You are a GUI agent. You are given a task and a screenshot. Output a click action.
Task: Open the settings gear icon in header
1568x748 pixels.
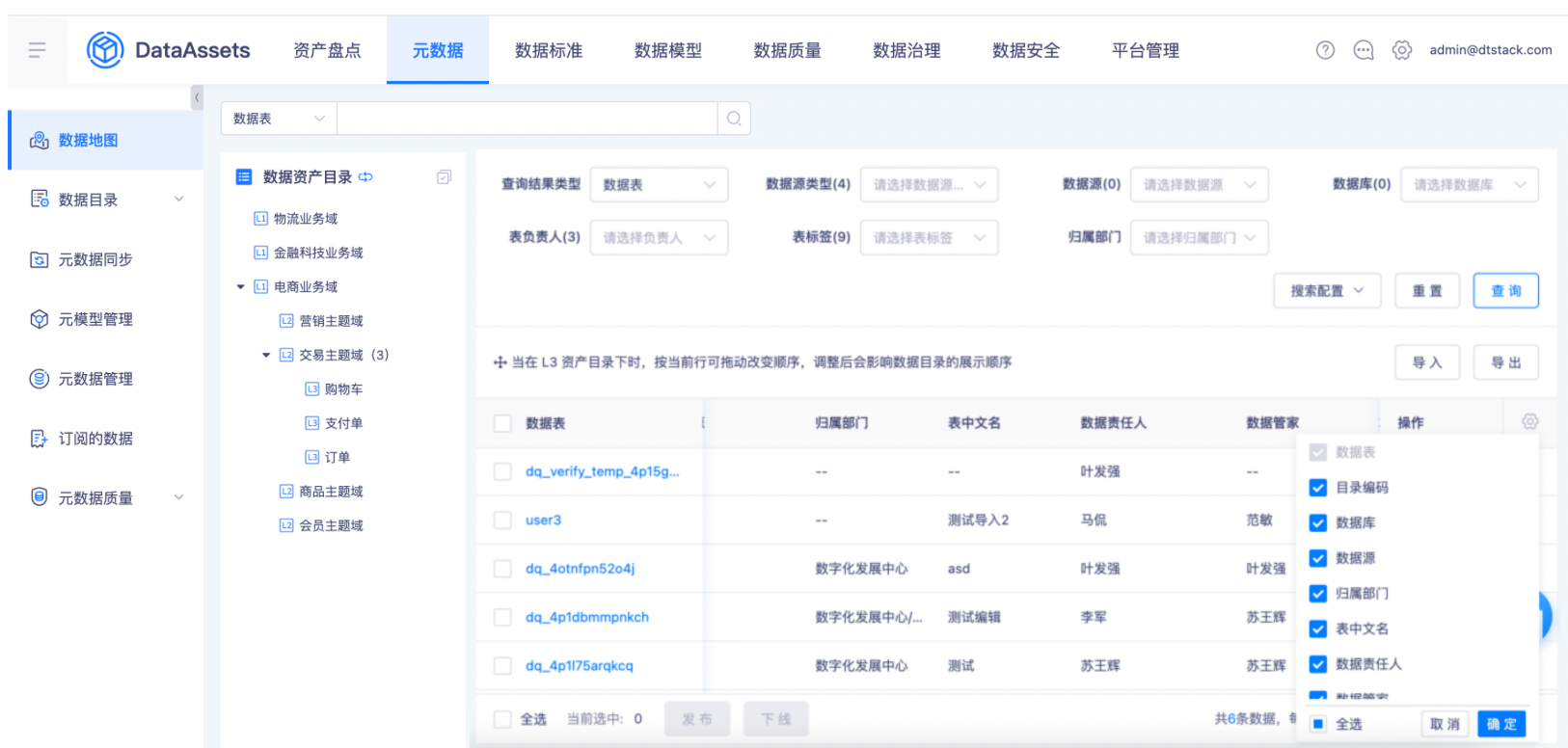pyautogui.click(x=1402, y=50)
